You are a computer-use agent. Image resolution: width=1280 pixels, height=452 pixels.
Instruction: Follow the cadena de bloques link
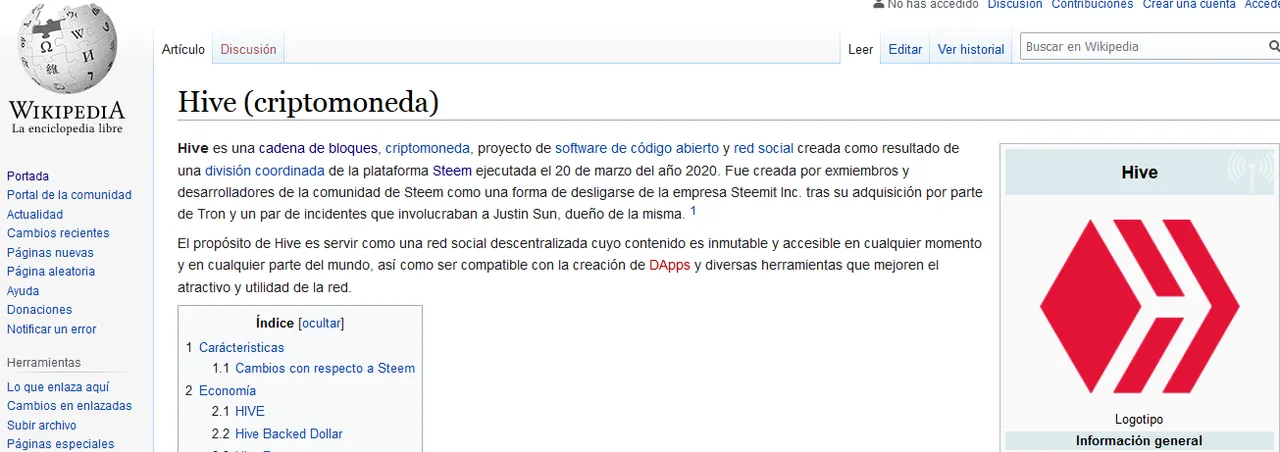click(318, 148)
